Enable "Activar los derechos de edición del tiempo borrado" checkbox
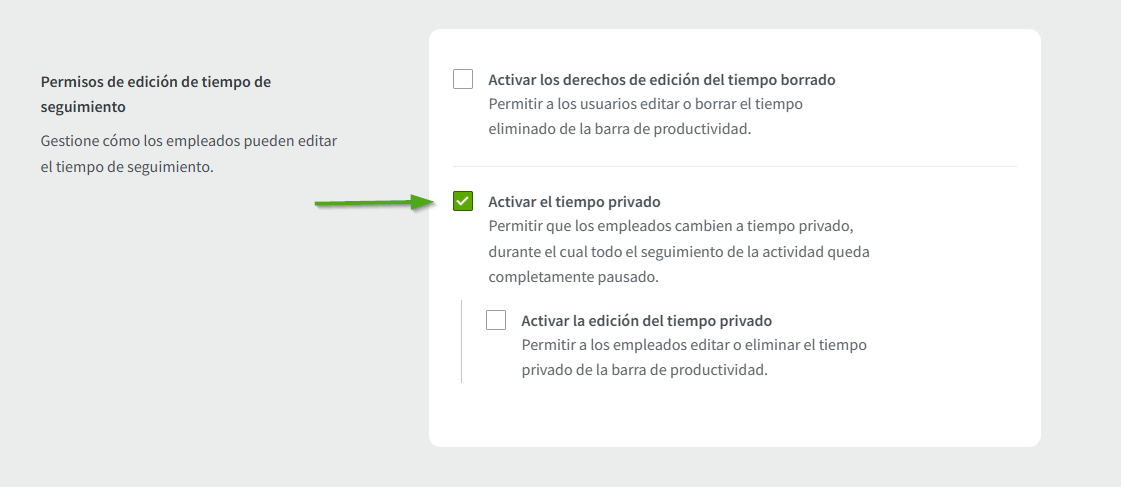 (x=463, y=79)
